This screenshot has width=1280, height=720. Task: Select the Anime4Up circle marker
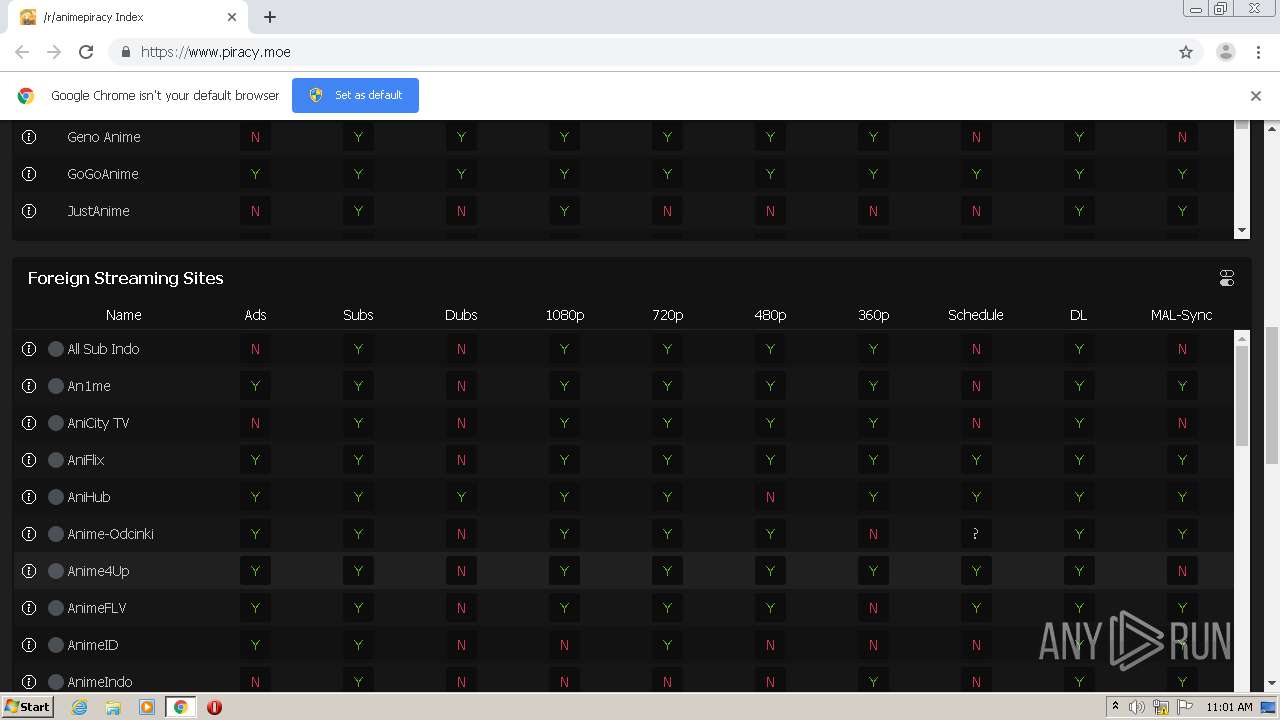point(56,571)
